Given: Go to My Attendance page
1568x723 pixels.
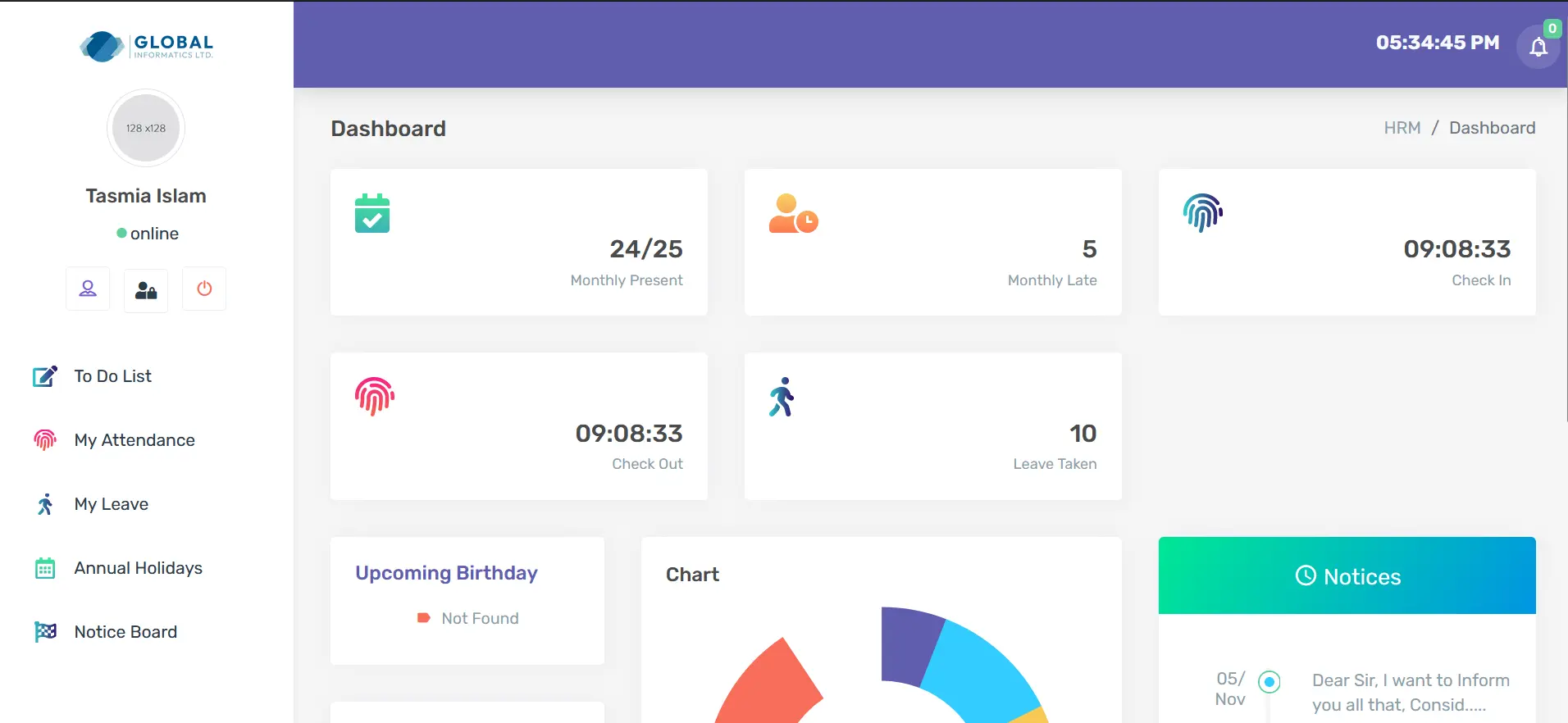Looking at the screenshot, I should (134, 440).
